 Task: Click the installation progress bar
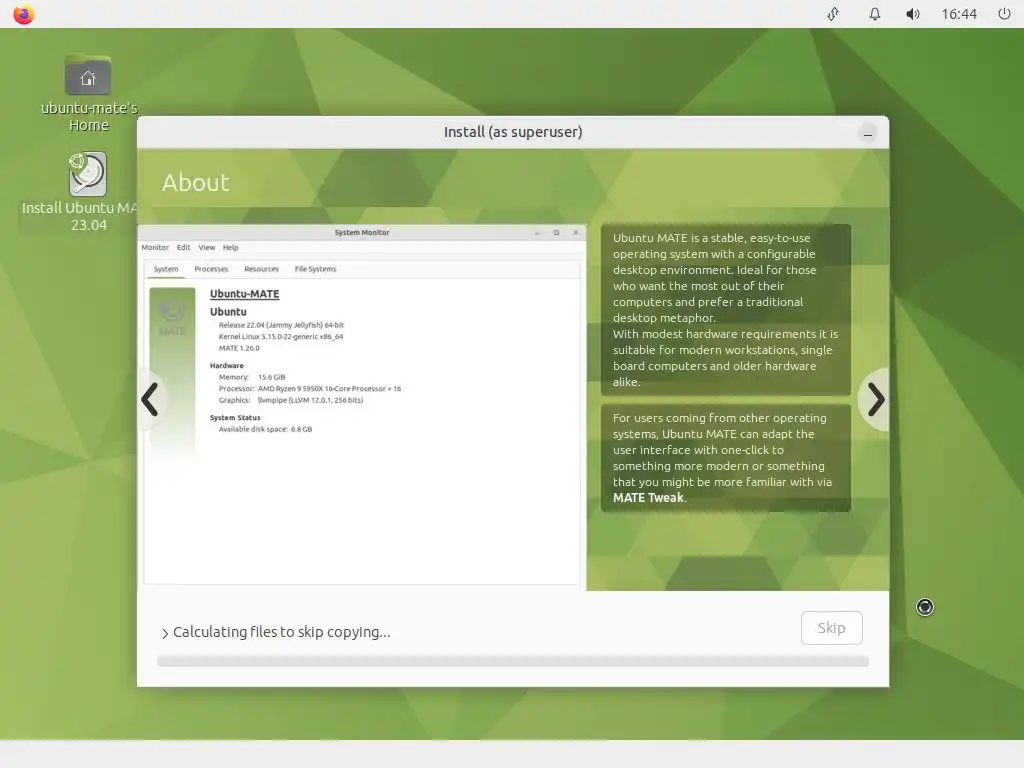click(513, 662)
